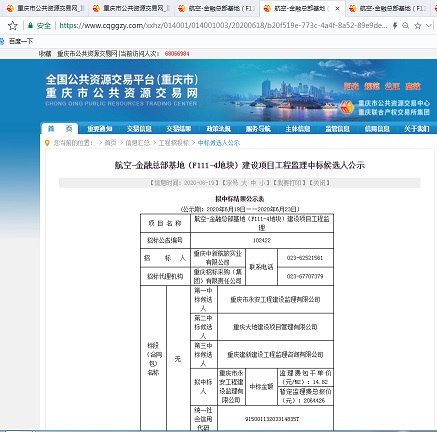Click 重庆市永安工程建设监理有限公司 first candidate cell
The height and width of the screenshot is (432, 437).
pos(275,299)
